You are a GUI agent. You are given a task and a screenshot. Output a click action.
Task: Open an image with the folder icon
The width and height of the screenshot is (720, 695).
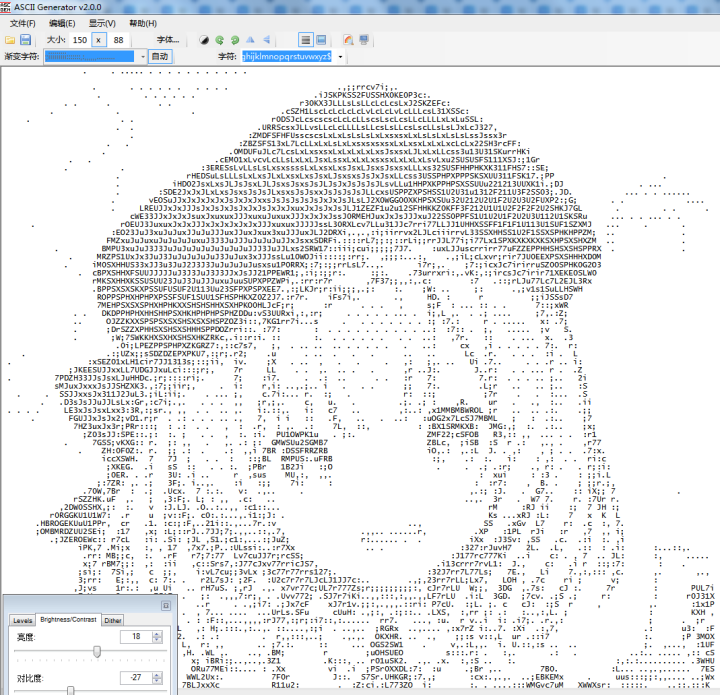pos(10,40)
